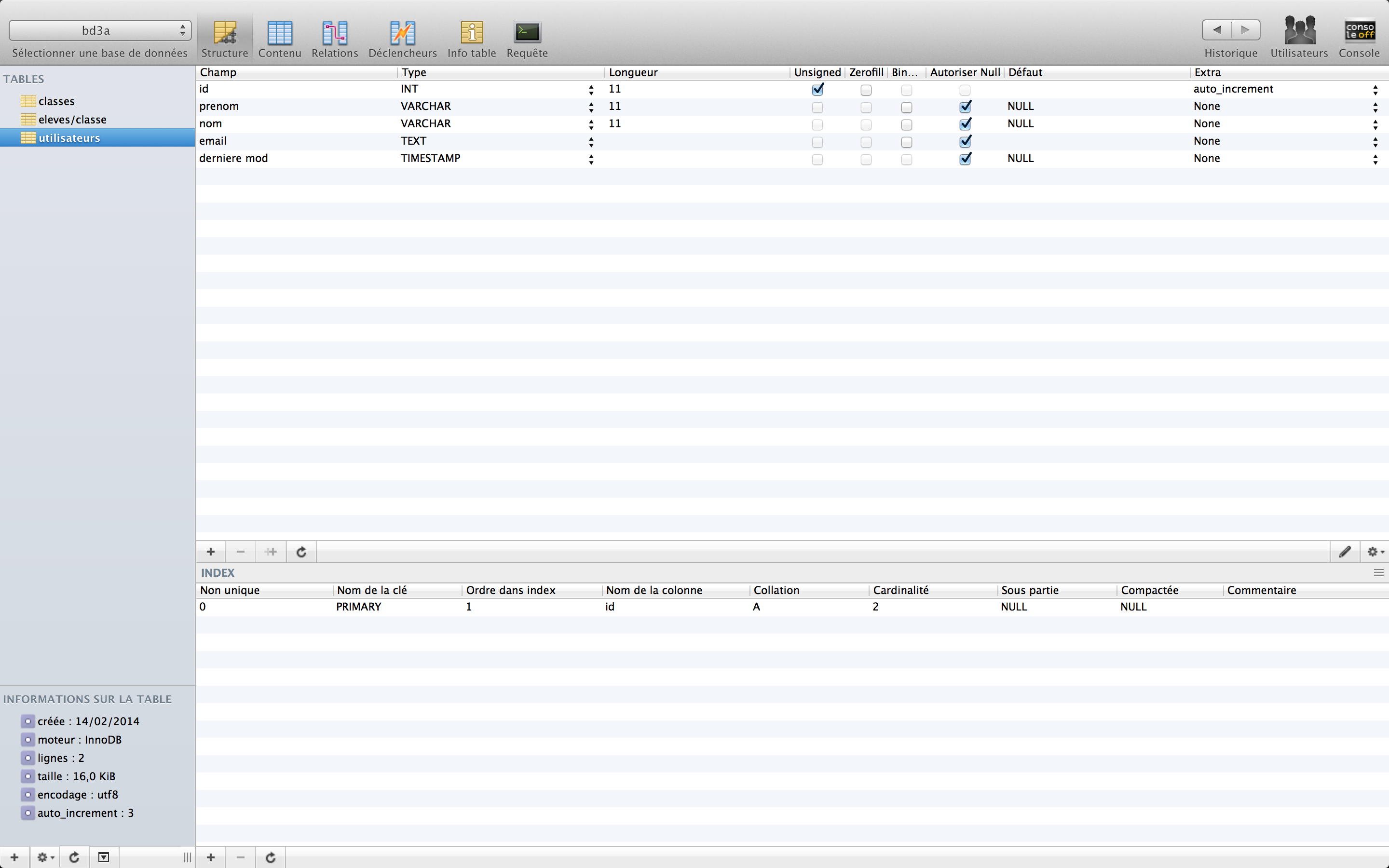Click the 'moteur : InnoDB' info row
This screenshot has width=1389, height=868.
point(80,739)
